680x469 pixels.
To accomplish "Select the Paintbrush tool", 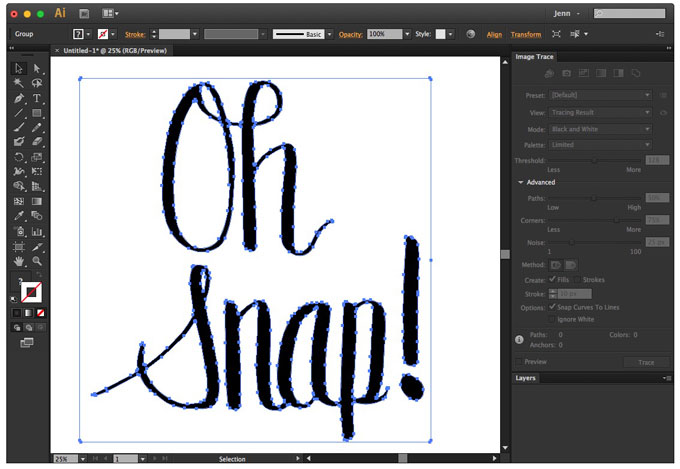I will (x=19, y=128).
